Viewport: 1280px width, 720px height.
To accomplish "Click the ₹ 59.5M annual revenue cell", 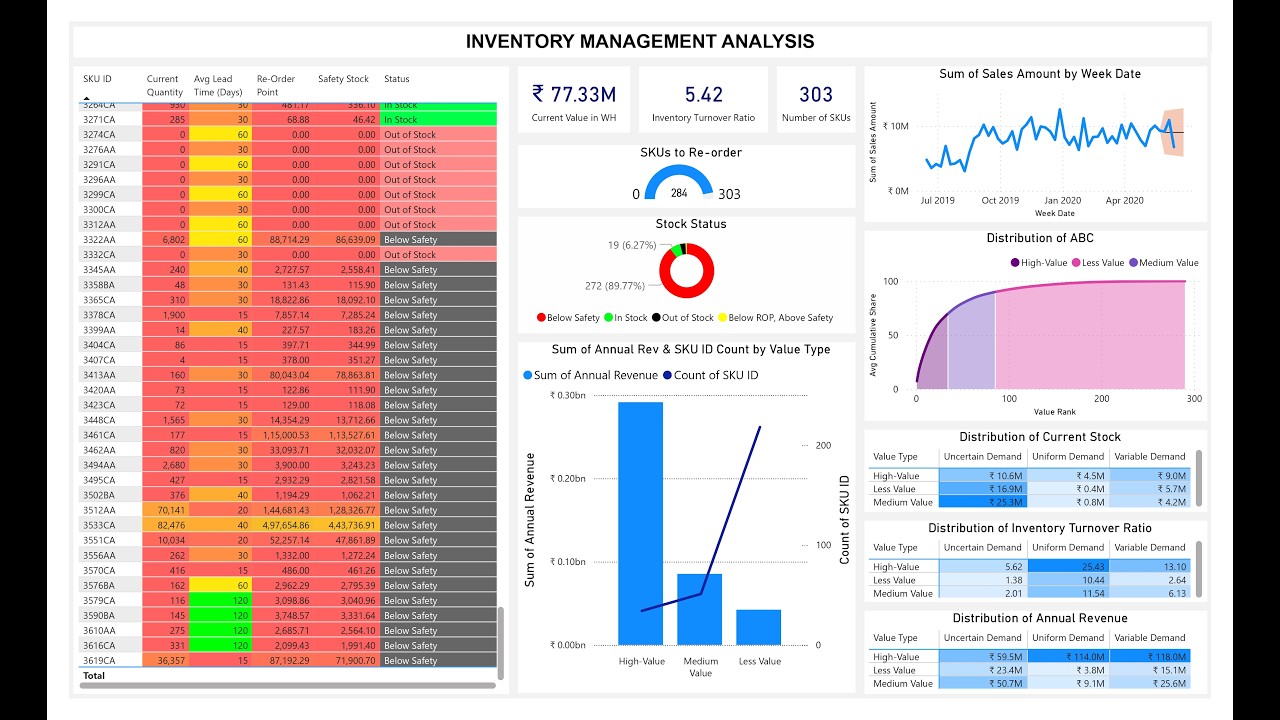I will point(983,657).
